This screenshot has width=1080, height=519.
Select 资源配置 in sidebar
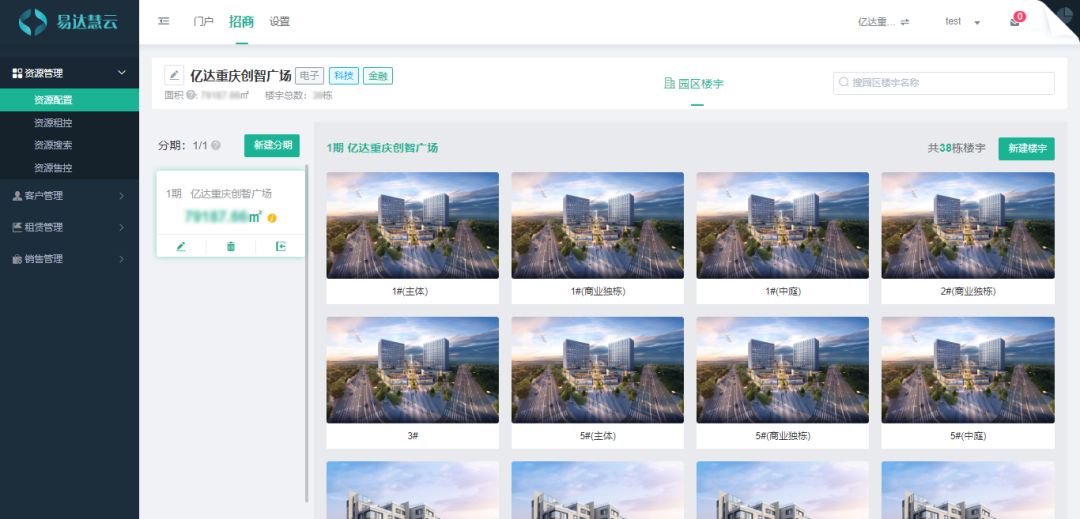[70, 100]
